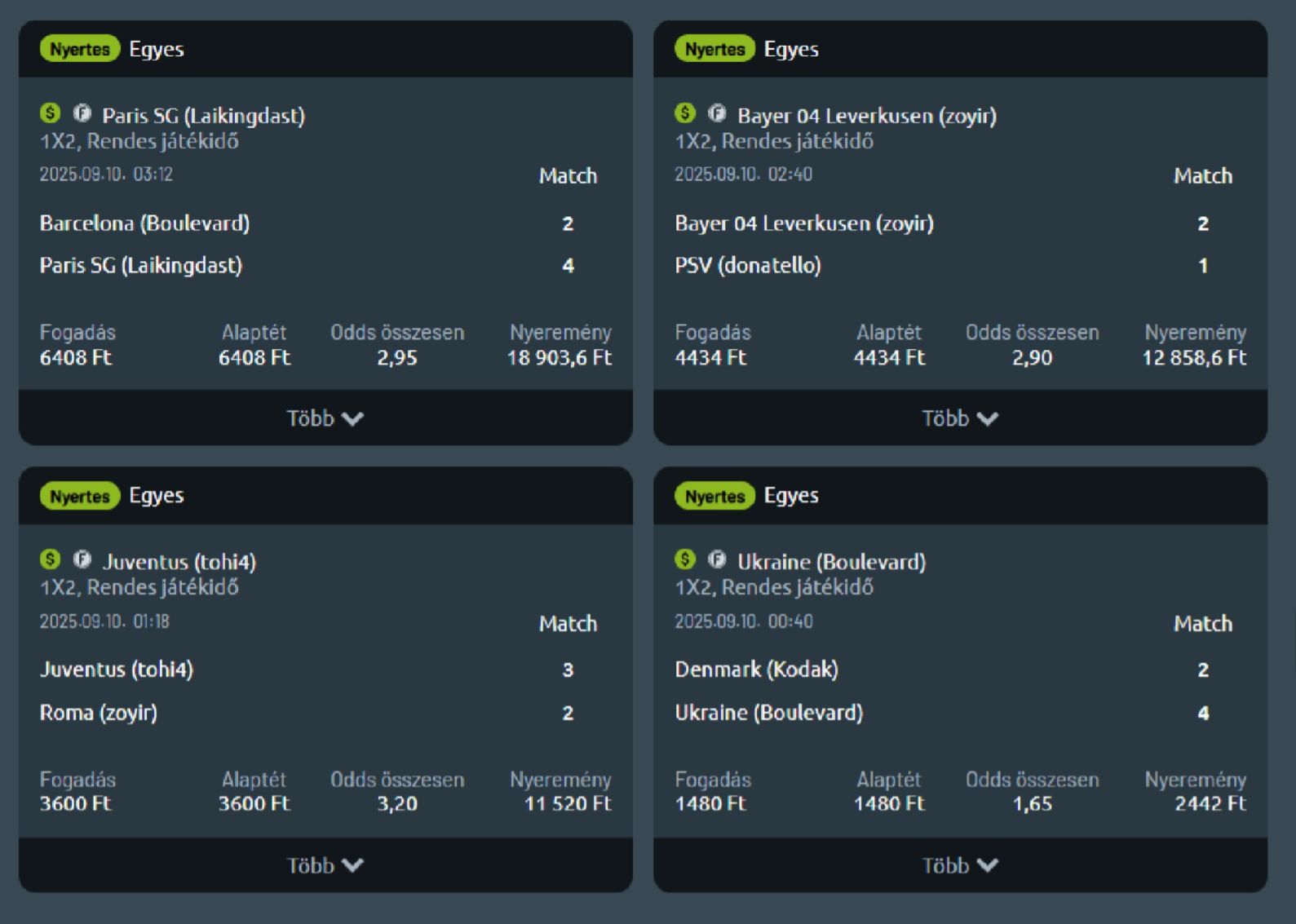
Task: Expand Több on the Leverkusen vs PSV bet
Action: click(960, 418)
